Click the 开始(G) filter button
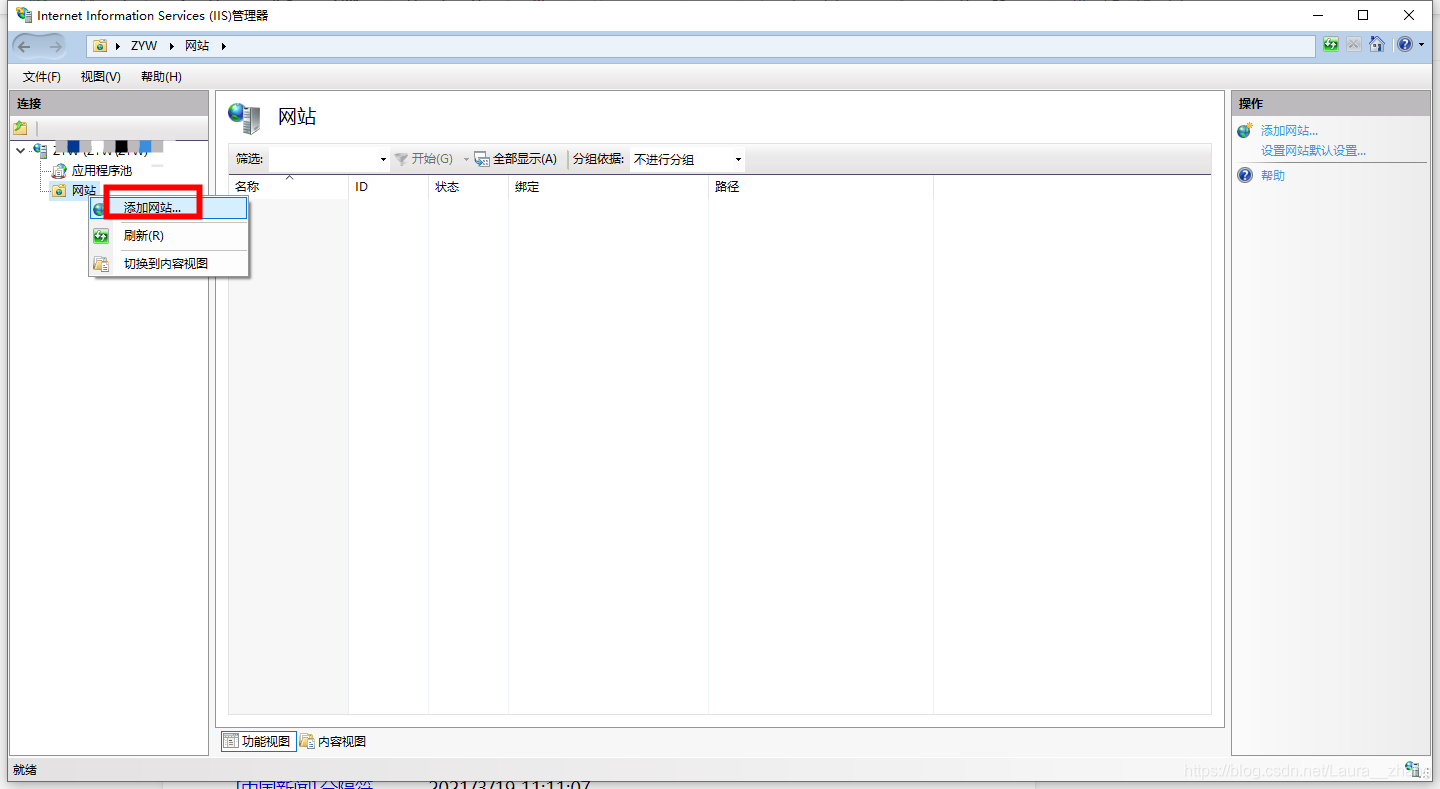 (424, 159)
